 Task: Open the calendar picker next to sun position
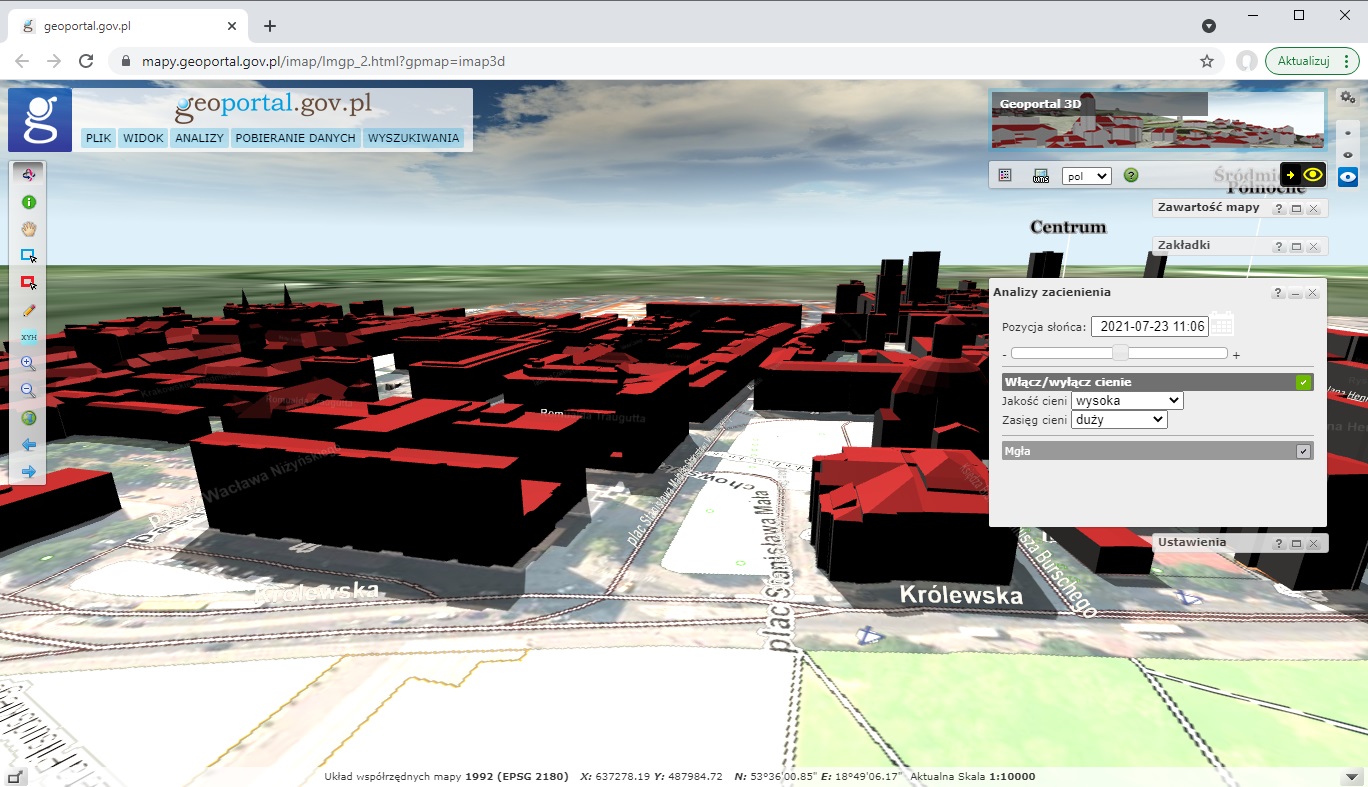point(1222,325)
